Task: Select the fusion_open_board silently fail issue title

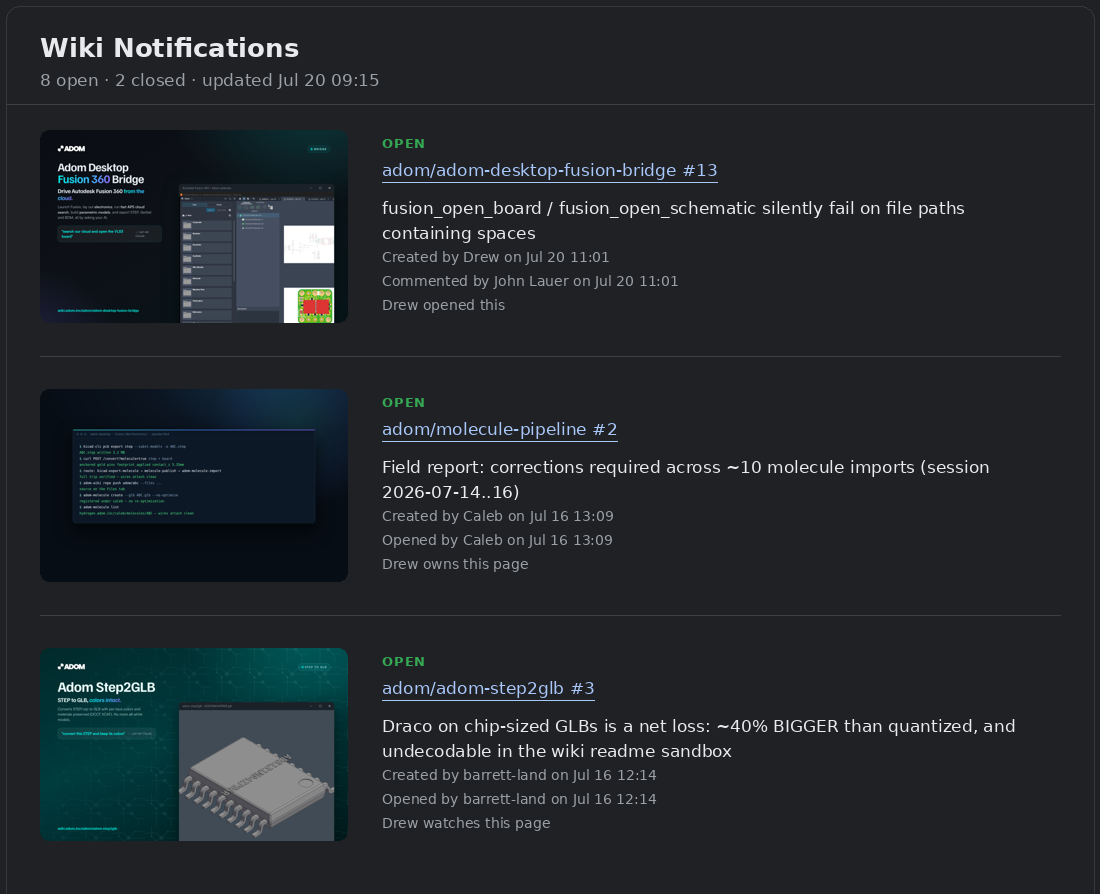Action: (673, 221)
